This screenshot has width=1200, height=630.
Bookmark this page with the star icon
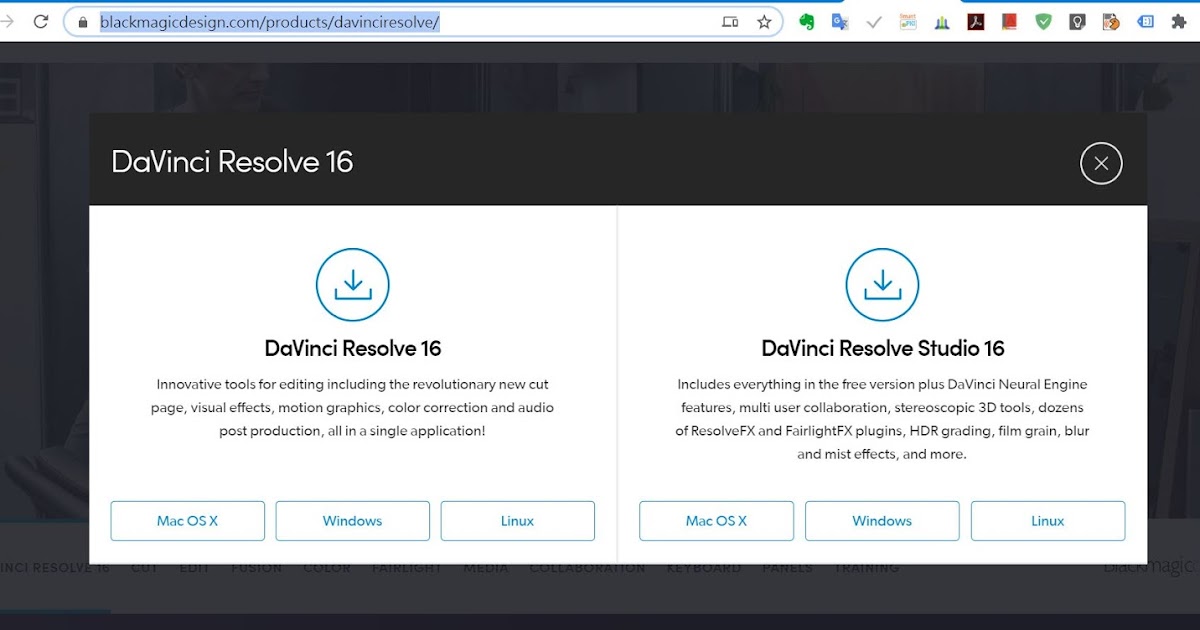click(764, 21)
